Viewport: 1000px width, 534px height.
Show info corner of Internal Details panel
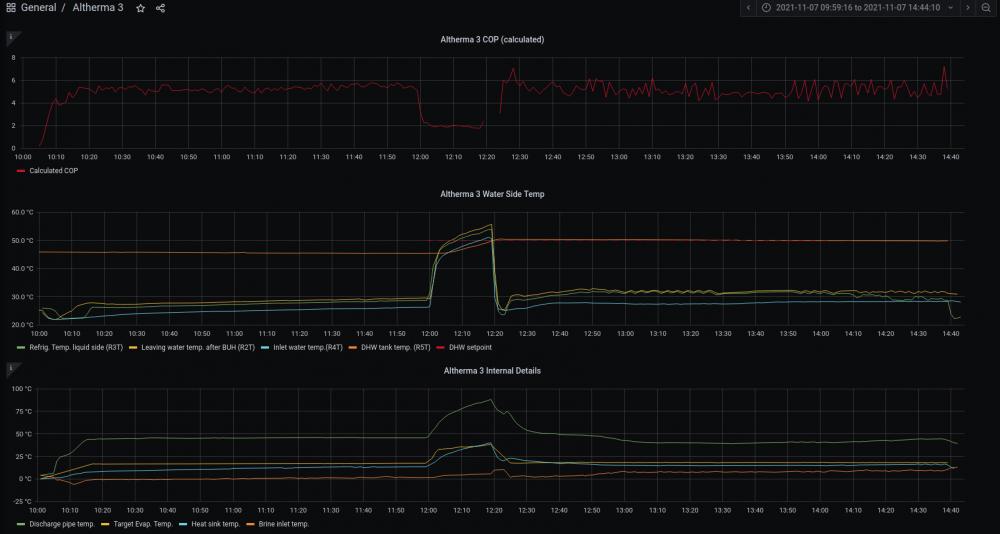(x=10, y=367)
